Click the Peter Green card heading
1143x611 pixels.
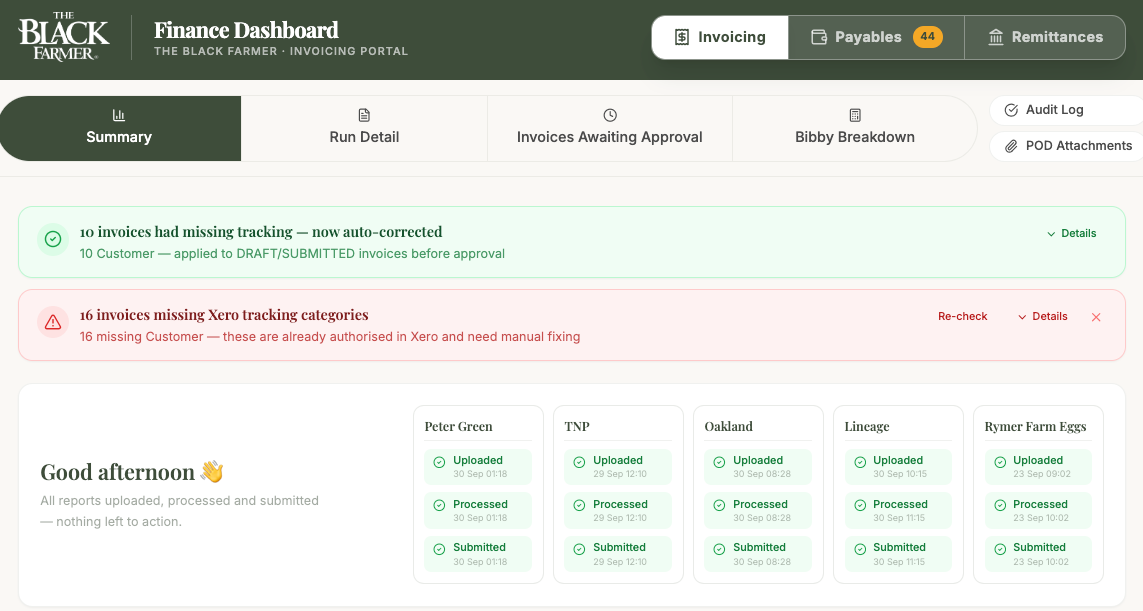pos(459,427)
